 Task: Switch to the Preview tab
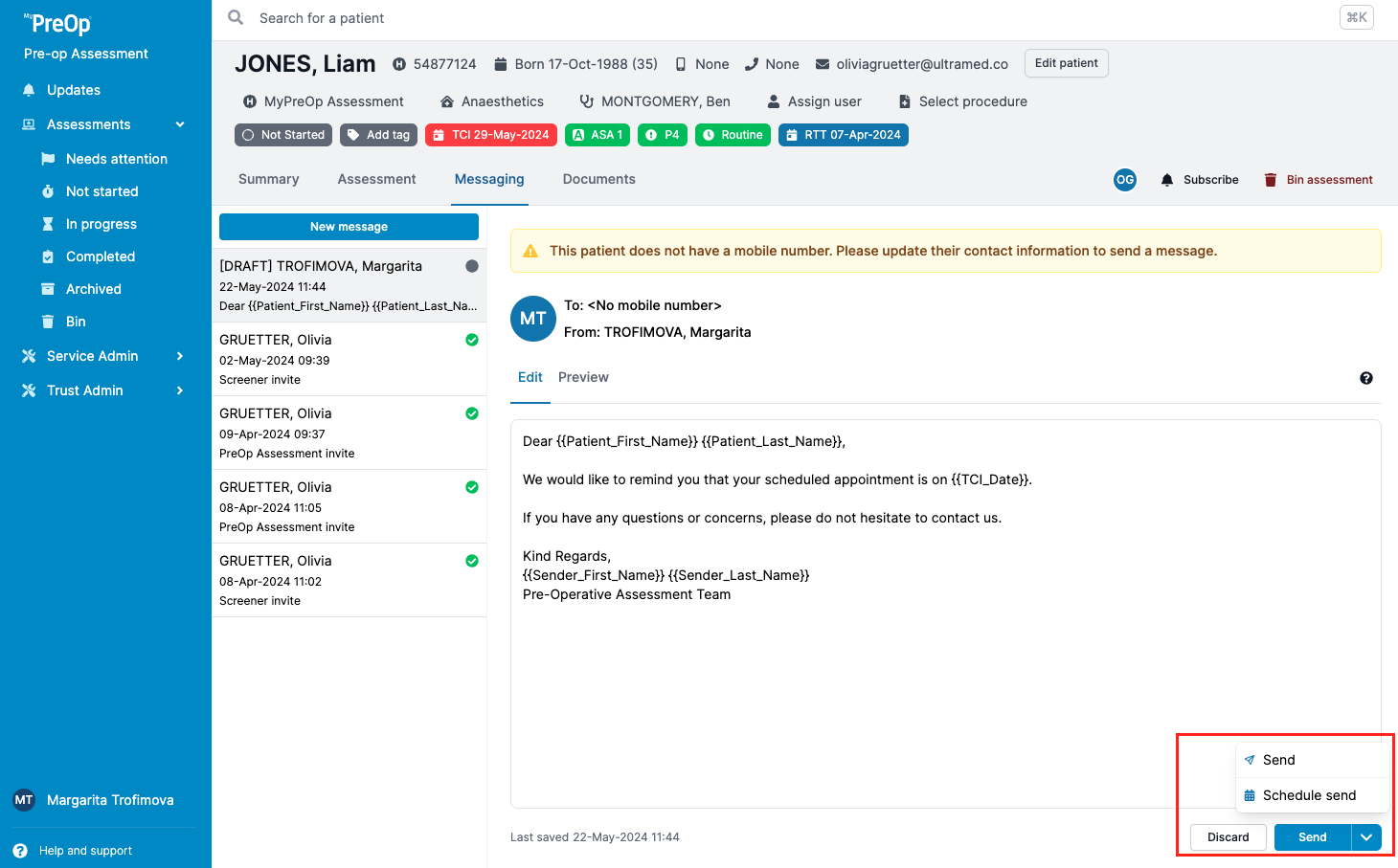583,377
